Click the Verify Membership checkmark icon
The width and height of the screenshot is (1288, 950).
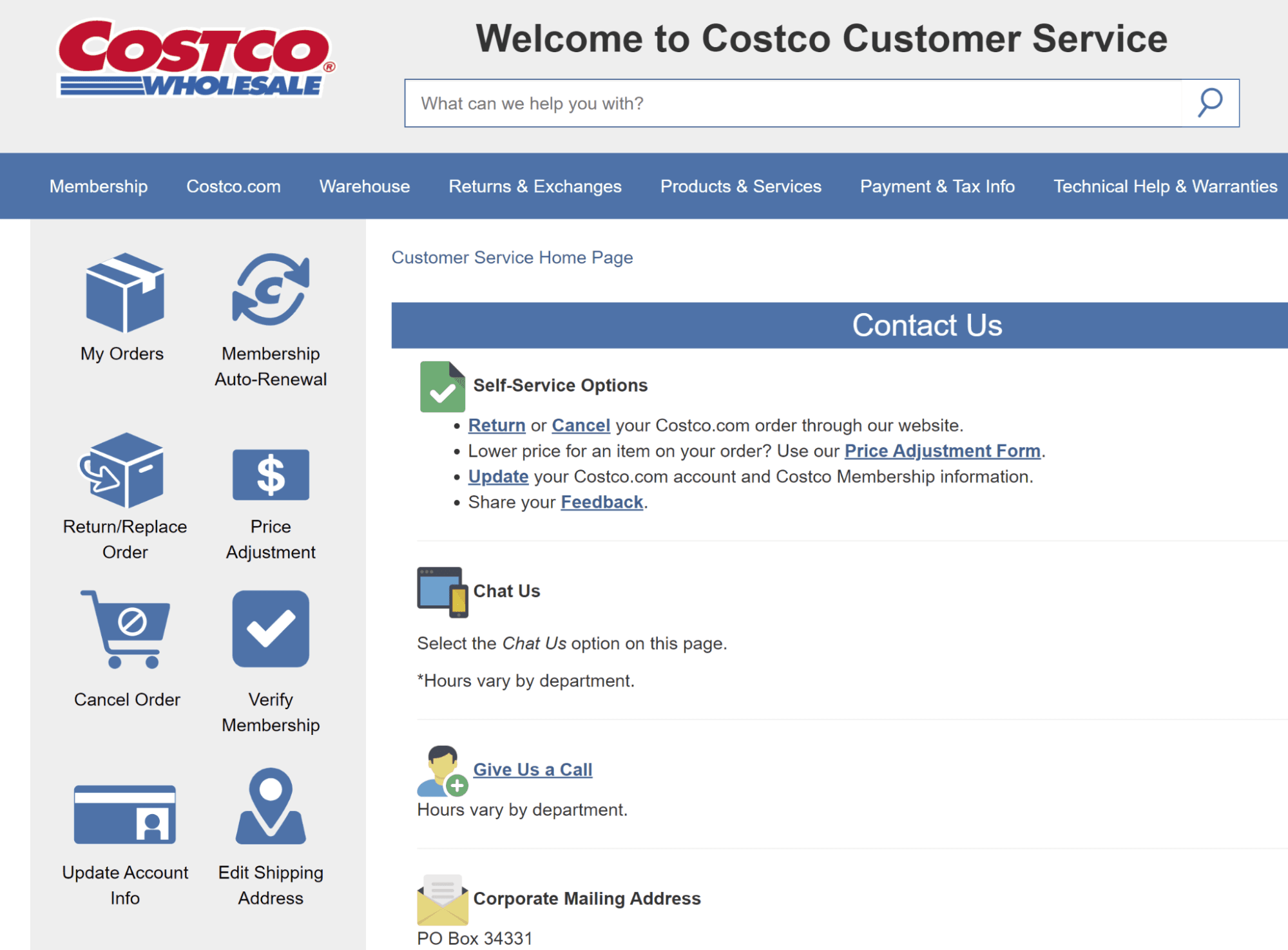(270, 629)
